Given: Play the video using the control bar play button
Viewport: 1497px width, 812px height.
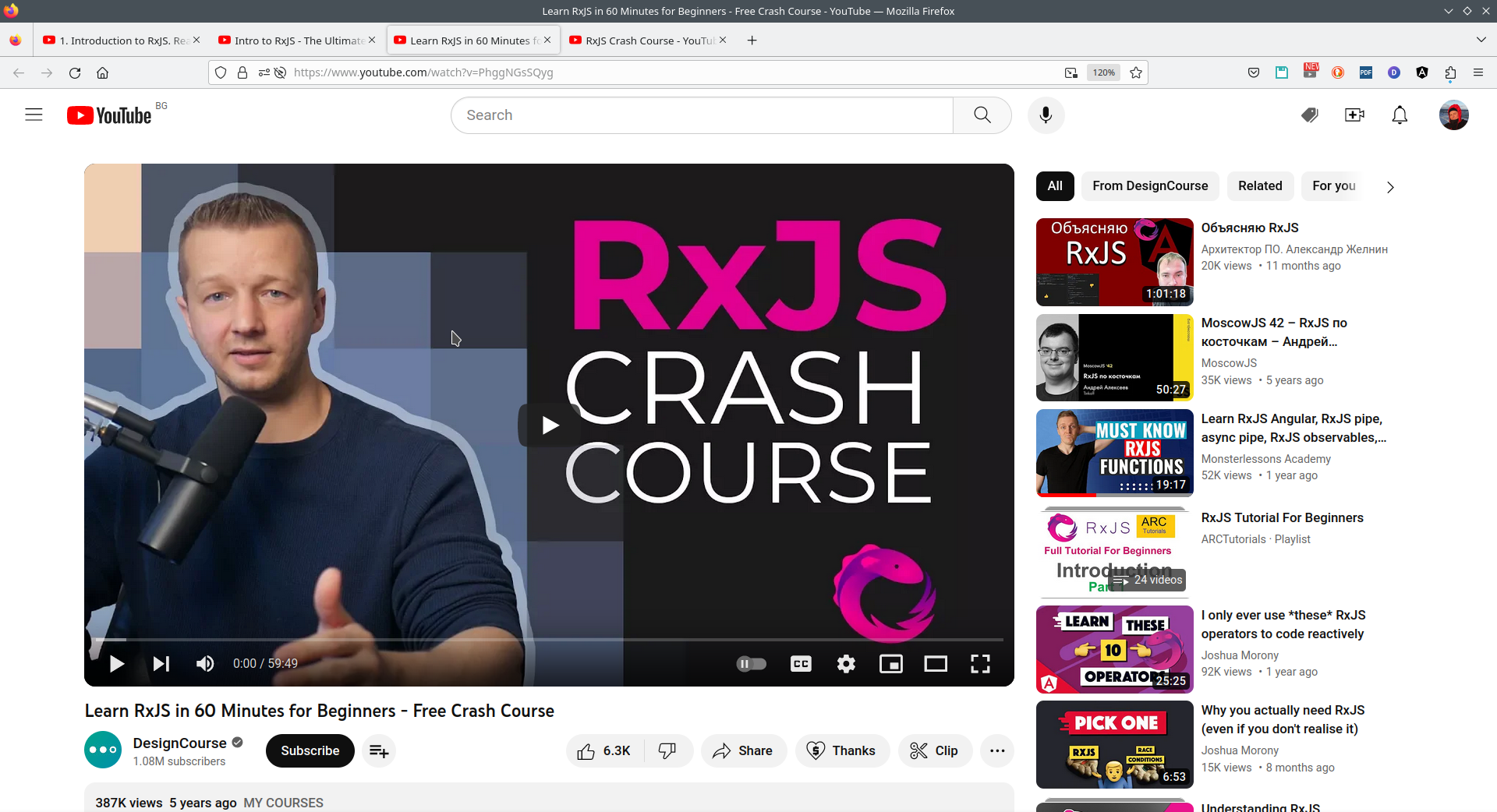Looking at the screenshot, I should tap(117, 663).
